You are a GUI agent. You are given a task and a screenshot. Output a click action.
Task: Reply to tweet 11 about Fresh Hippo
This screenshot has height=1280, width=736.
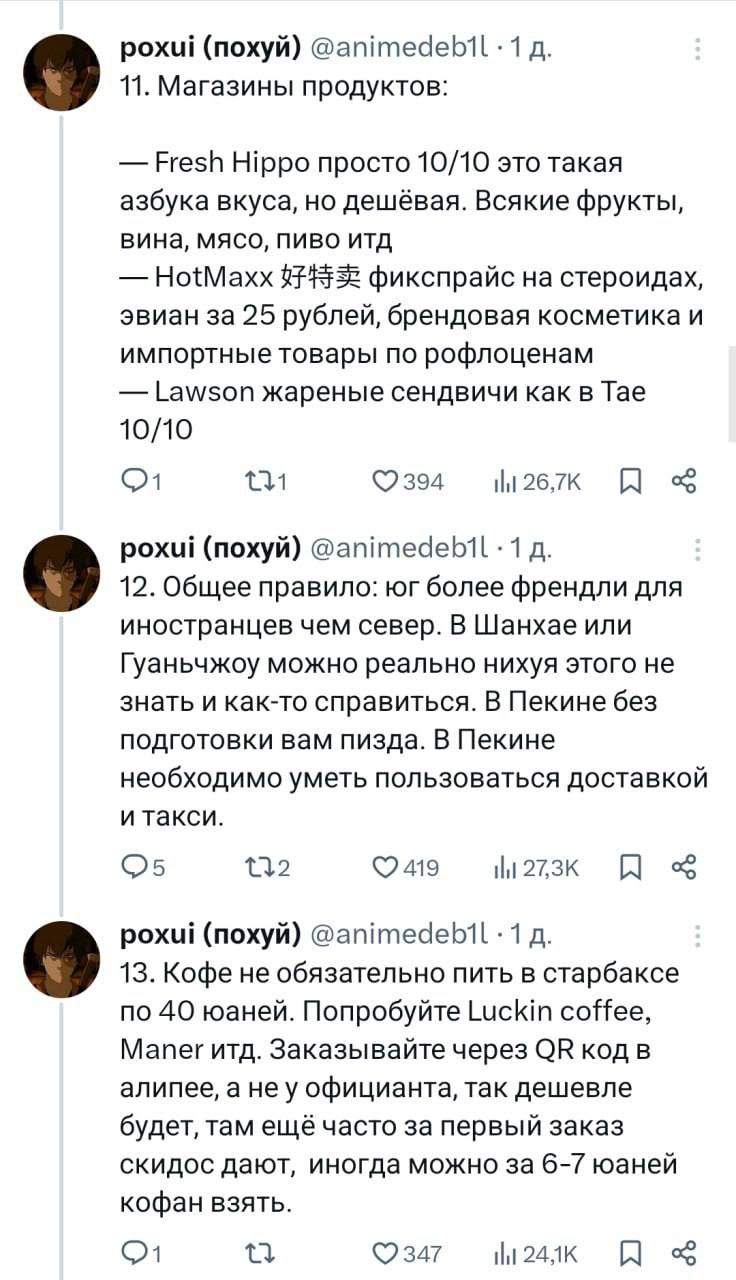[132, 482]
